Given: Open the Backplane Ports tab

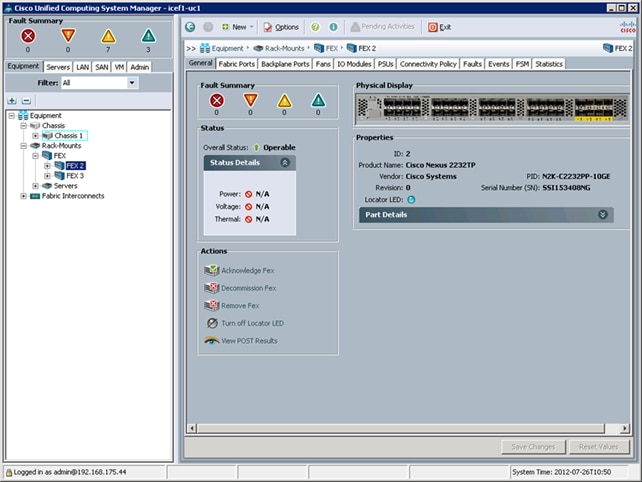Looking at the screenshot, I should pos(285,64).
